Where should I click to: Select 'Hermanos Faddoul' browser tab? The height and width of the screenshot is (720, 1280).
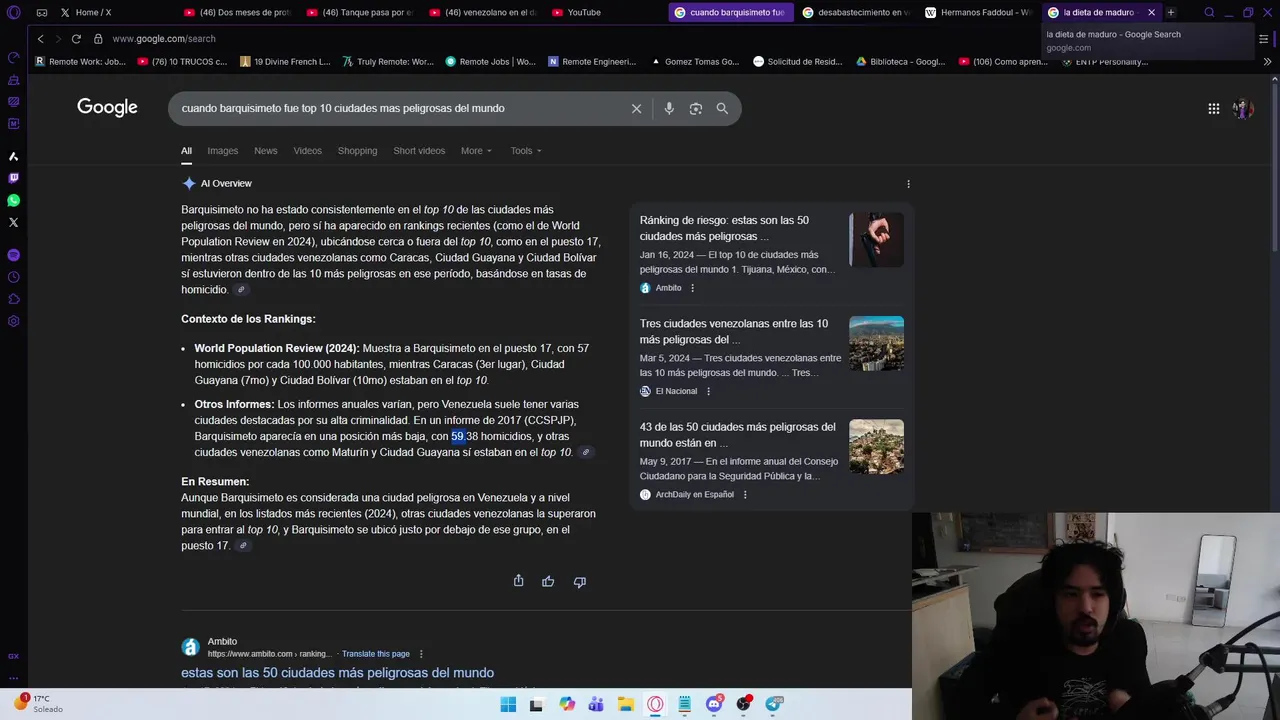tap(977, 12)
